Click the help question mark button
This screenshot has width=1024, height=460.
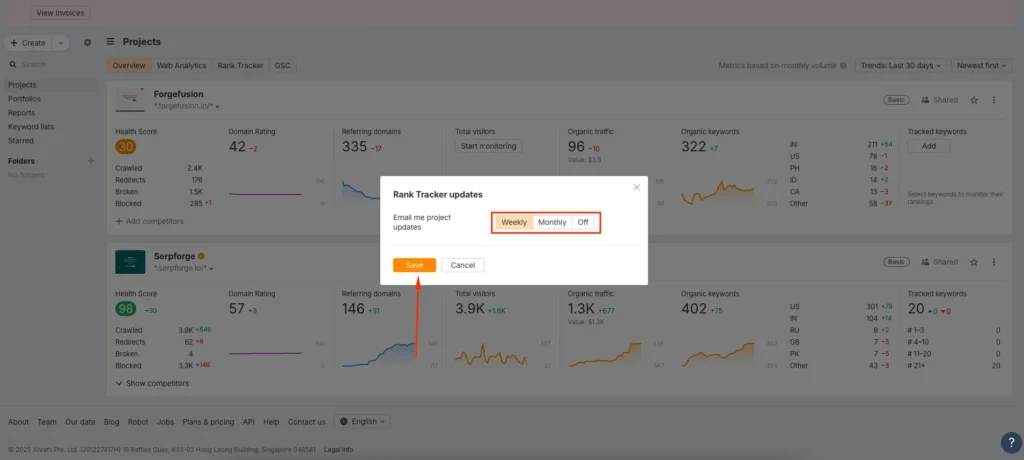tap(1011, 442)
